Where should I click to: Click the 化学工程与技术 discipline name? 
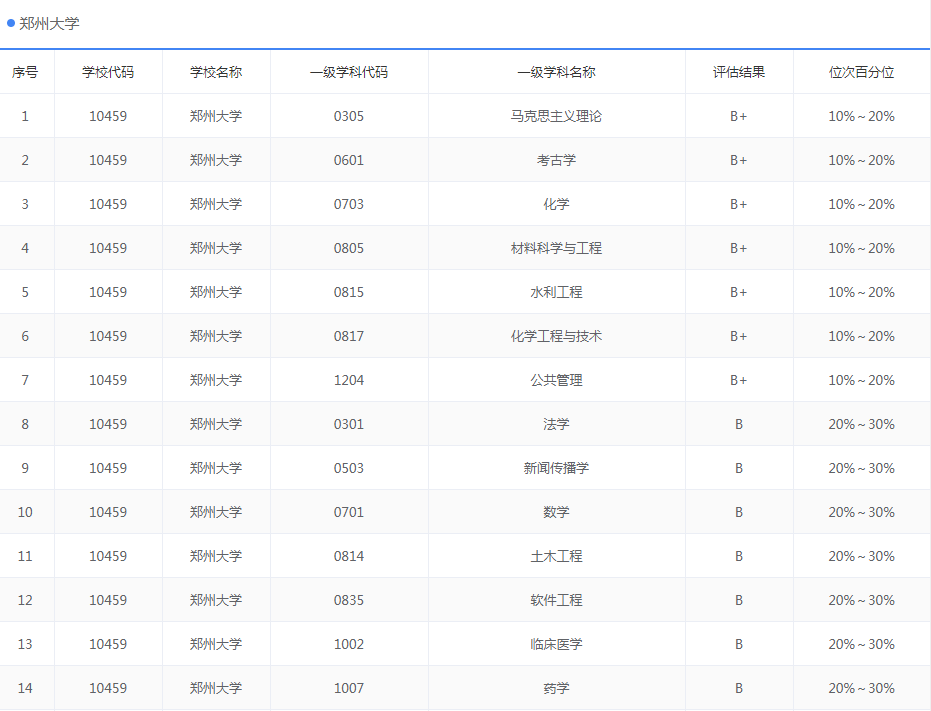[556, 335]
